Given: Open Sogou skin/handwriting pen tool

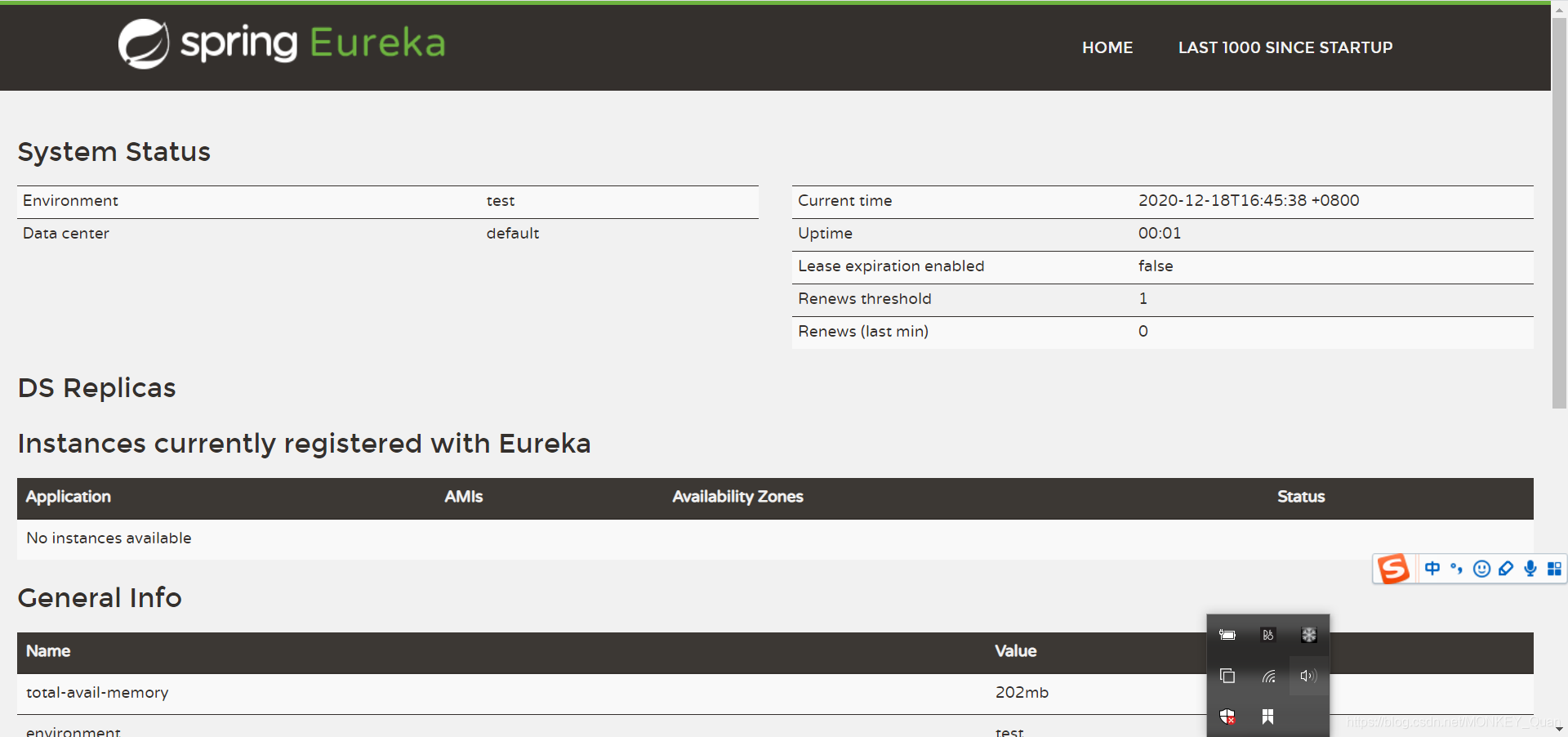Looking at the screenshot, I should coord(1506,569).
